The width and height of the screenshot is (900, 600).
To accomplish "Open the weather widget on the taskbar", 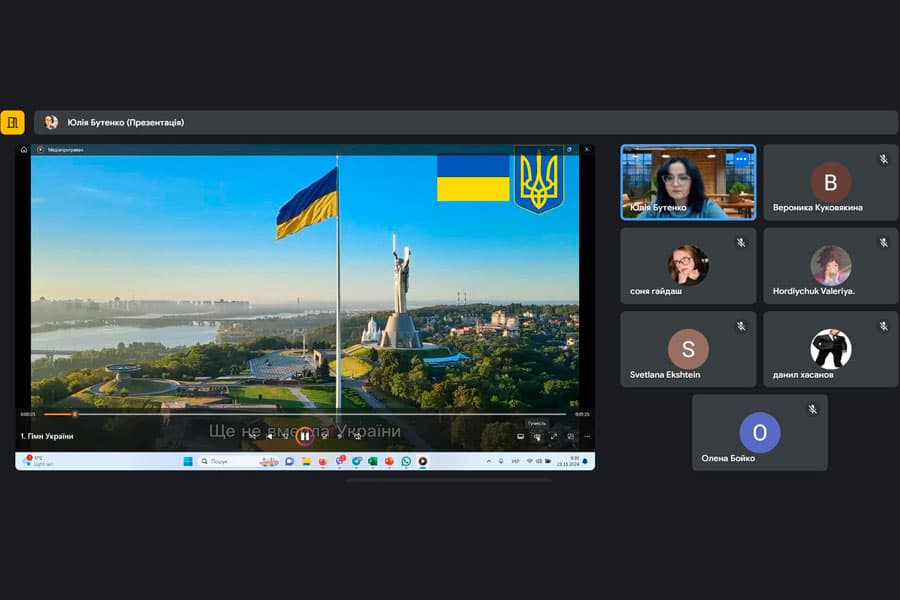I will [38, 461].
